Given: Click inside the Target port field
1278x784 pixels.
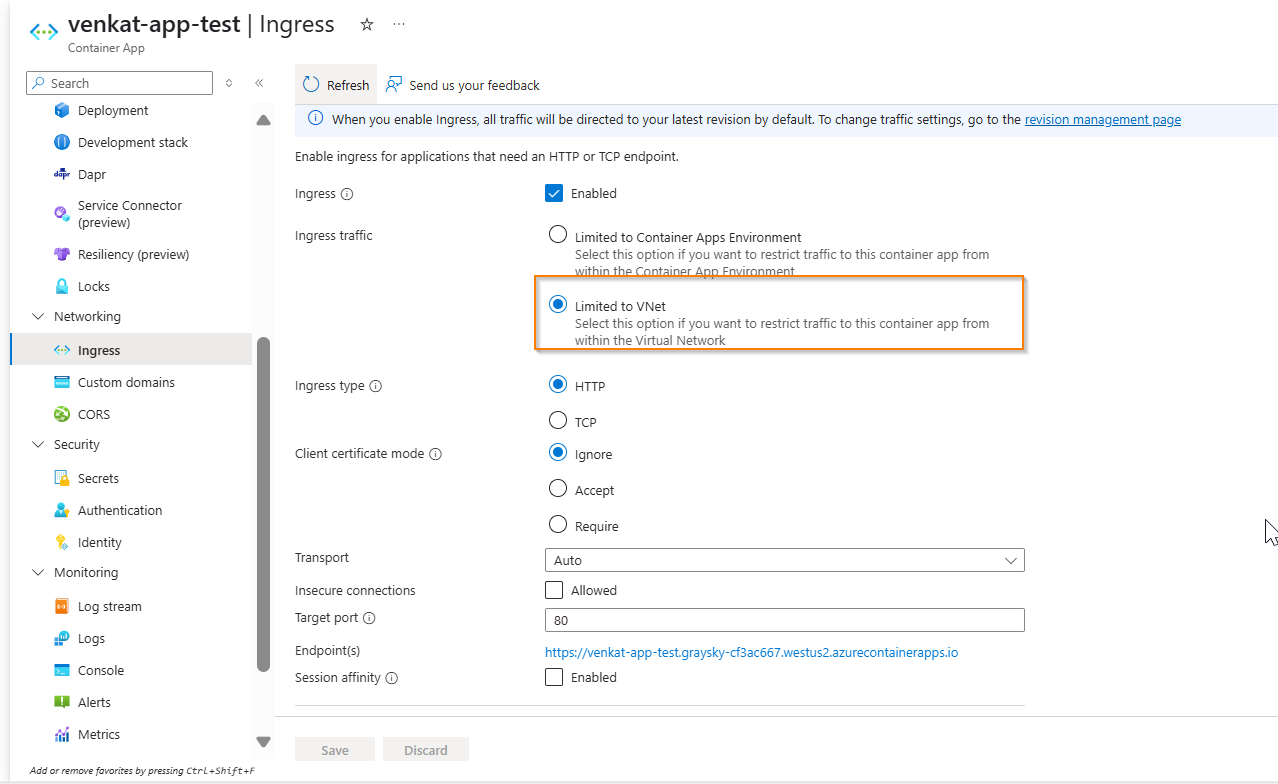Looking at the screenshot, I should [785, 620].
